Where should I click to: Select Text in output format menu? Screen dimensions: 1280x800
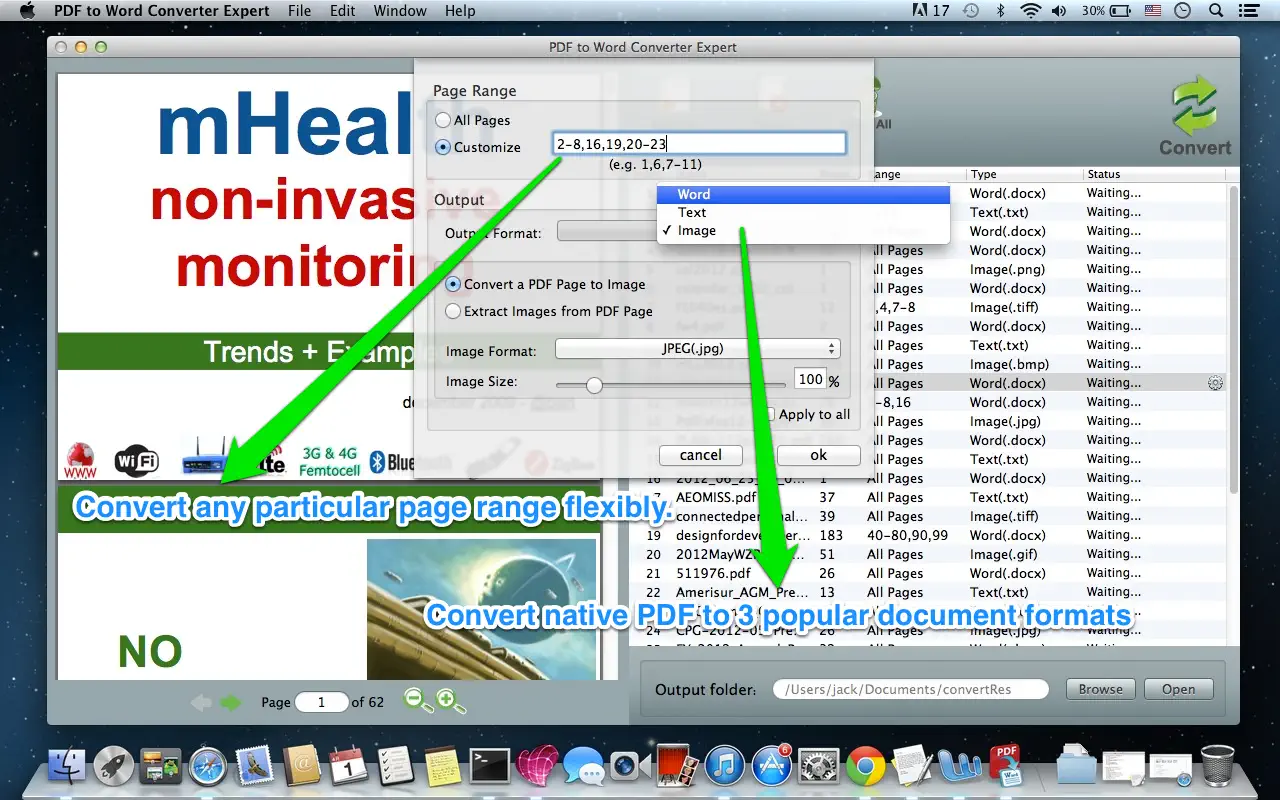pyautogui.click(x=803, y=212)
